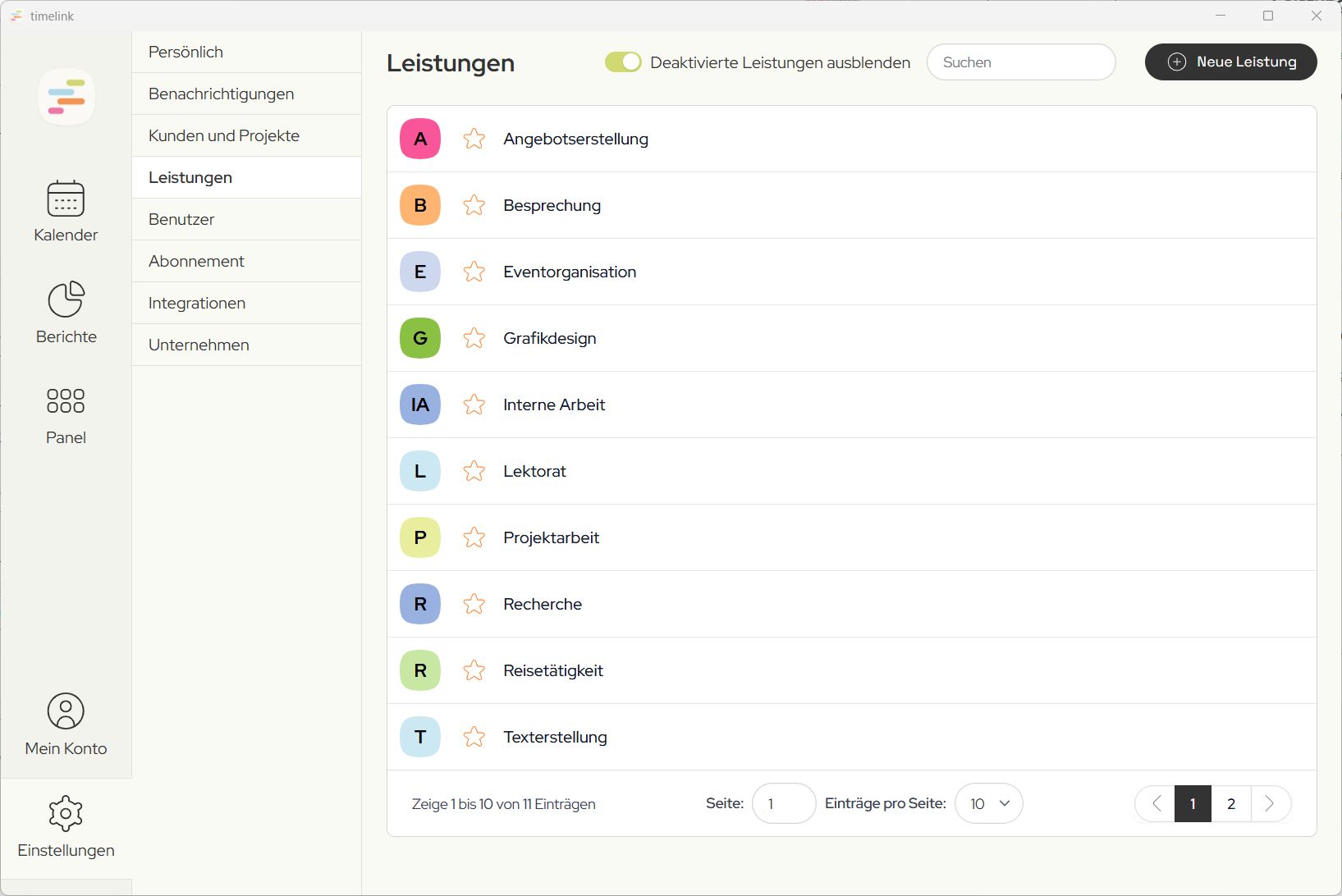Open the Projektarbeit entry
Image resolution: width=1342 pixels, height=896 pixels.
pyautogui.click(x=852, y=537)
